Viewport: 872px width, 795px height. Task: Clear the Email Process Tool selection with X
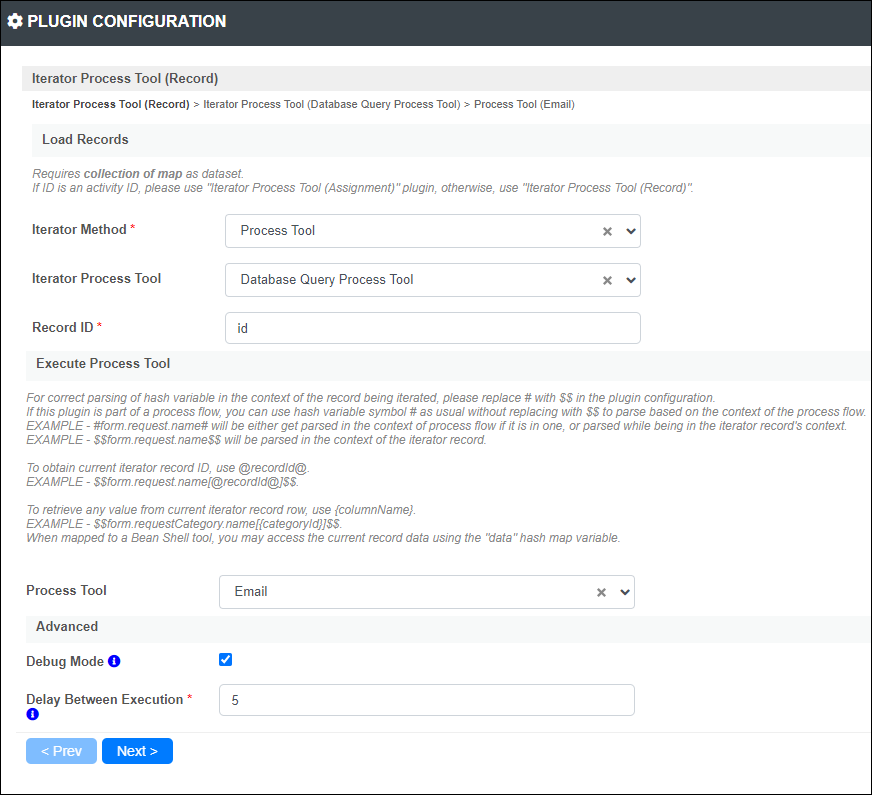(x=601, y=592)
